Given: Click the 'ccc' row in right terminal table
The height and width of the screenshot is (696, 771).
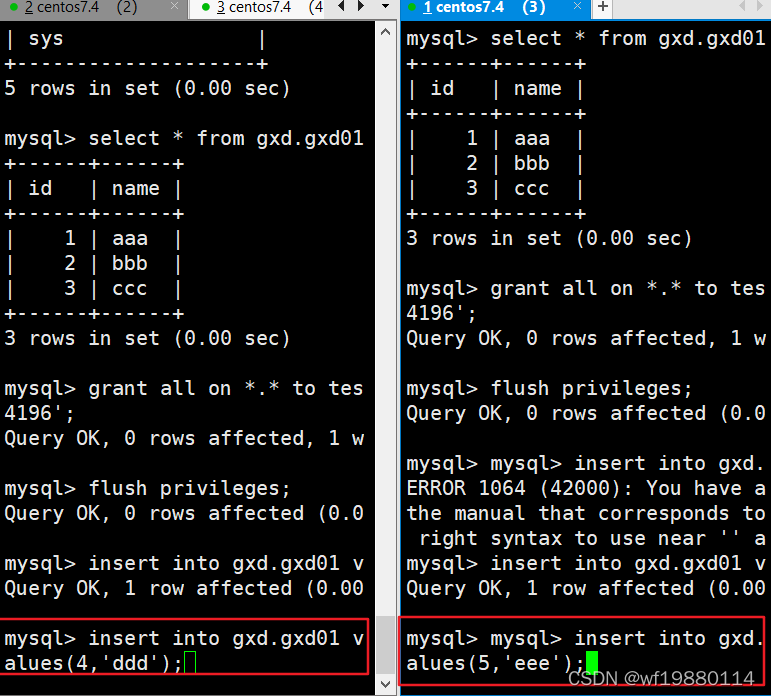Looking at the screenshot, I should [496, 188].
